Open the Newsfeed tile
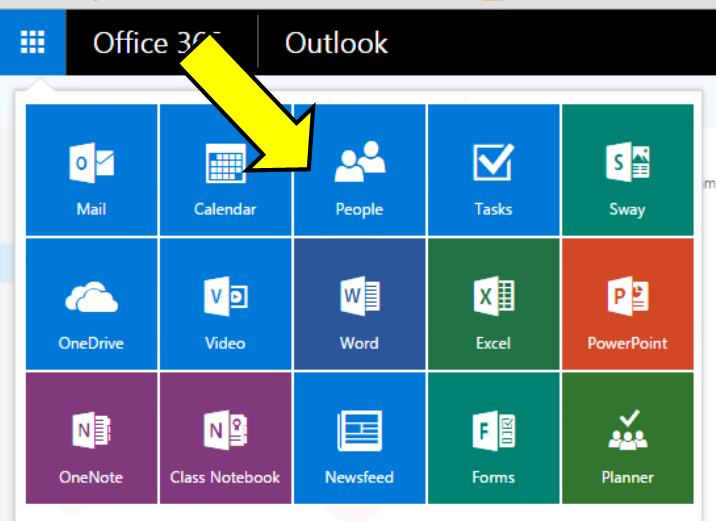The width and height of the screenshot is (716, 521). 360,438
